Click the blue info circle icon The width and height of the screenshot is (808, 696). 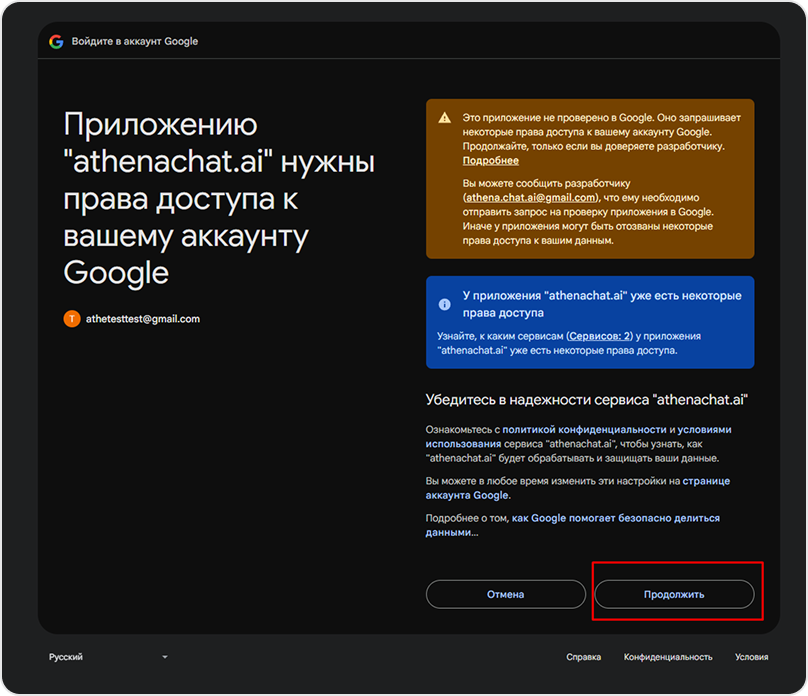[445, 304]
